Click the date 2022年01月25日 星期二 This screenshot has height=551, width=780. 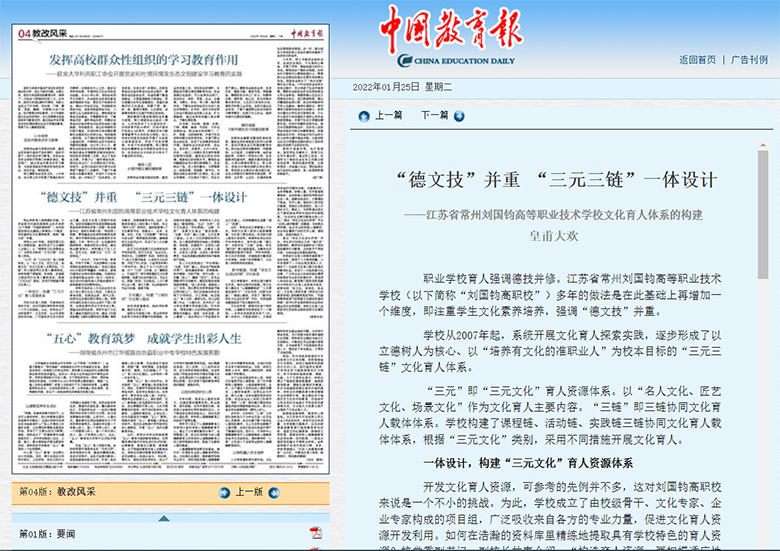[402, 87]
